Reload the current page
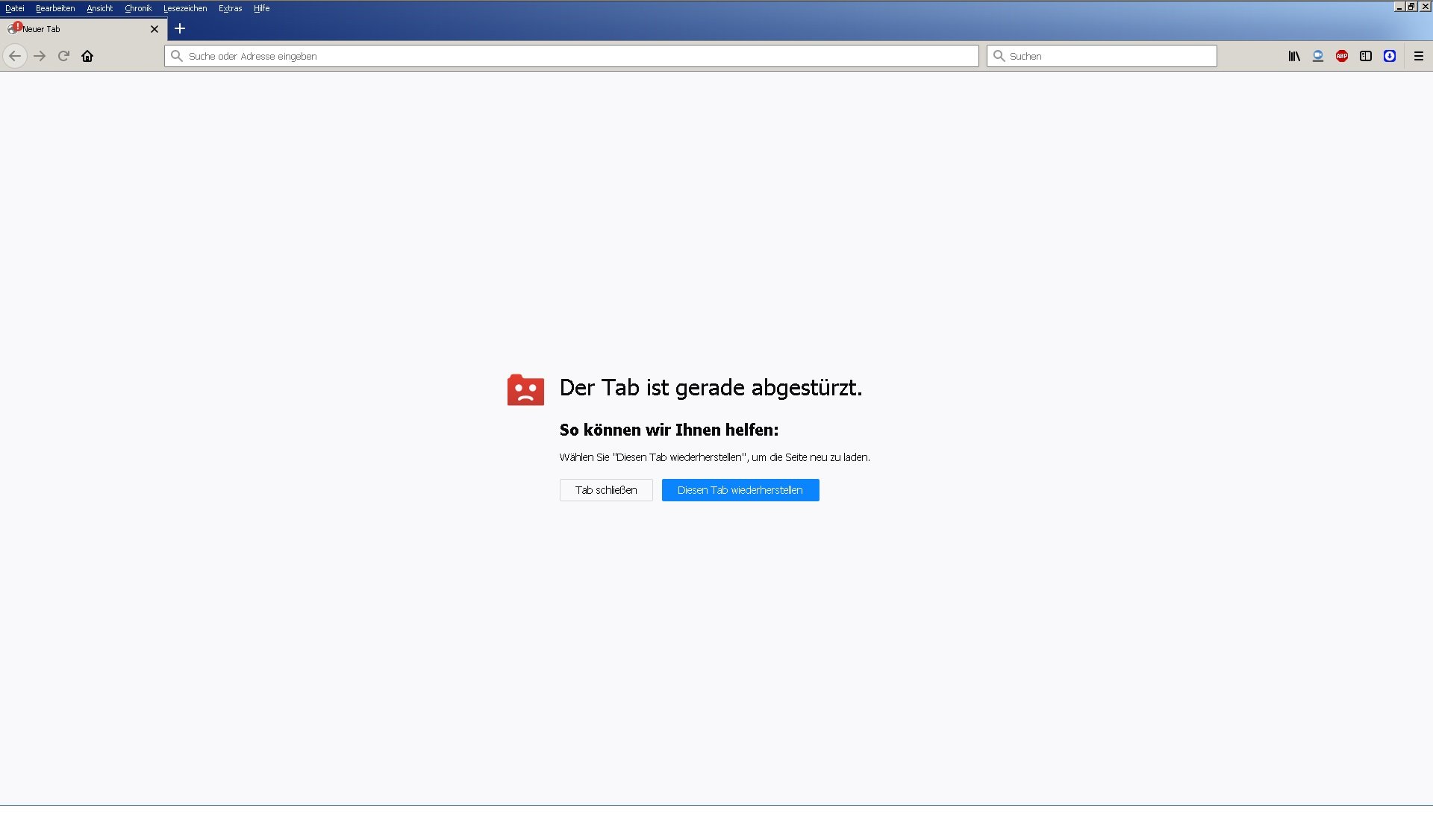Image resolution: width=1433 pixels, height=840 pixels. coord(63,56)
